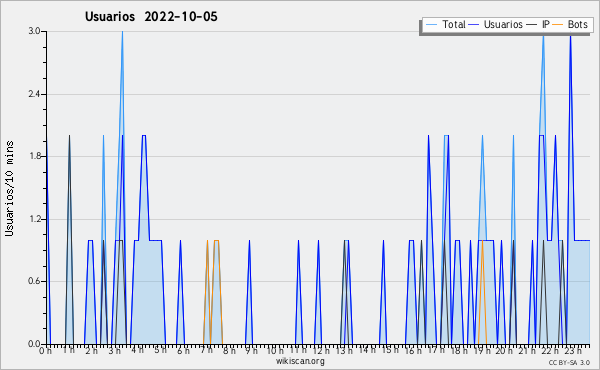This screenshot has height=370, width=600.
Task: Click the chart title 'Usuarios 2022-10-05'
Action: (151, 17)
